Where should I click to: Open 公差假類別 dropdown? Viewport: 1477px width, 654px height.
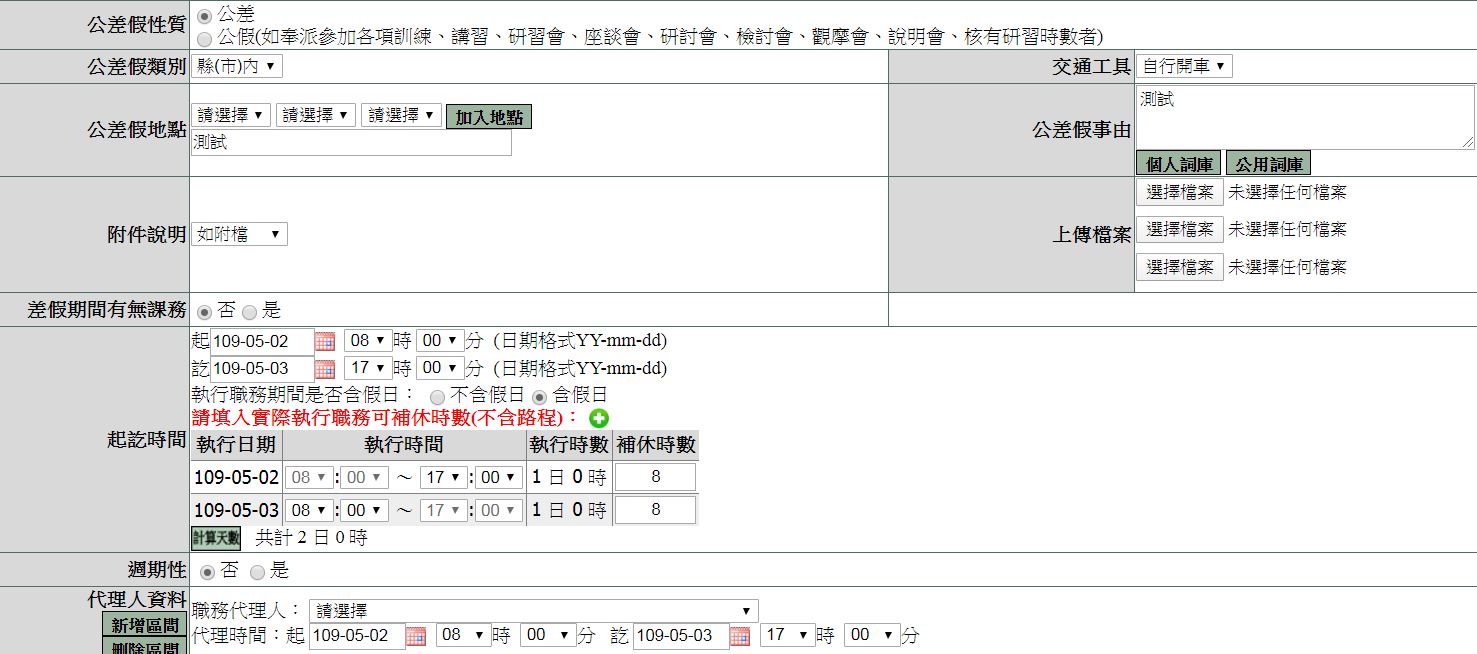click(237, 67)
